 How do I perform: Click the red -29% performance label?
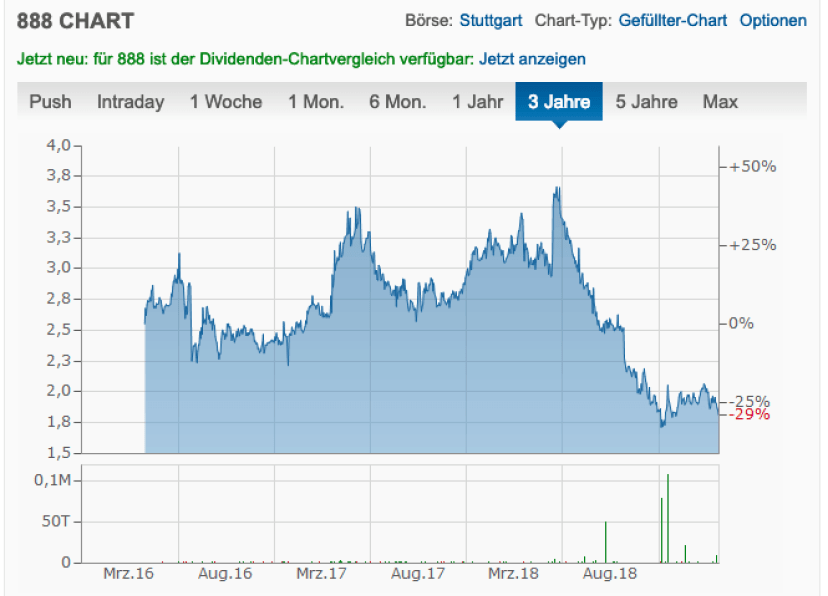750,414
